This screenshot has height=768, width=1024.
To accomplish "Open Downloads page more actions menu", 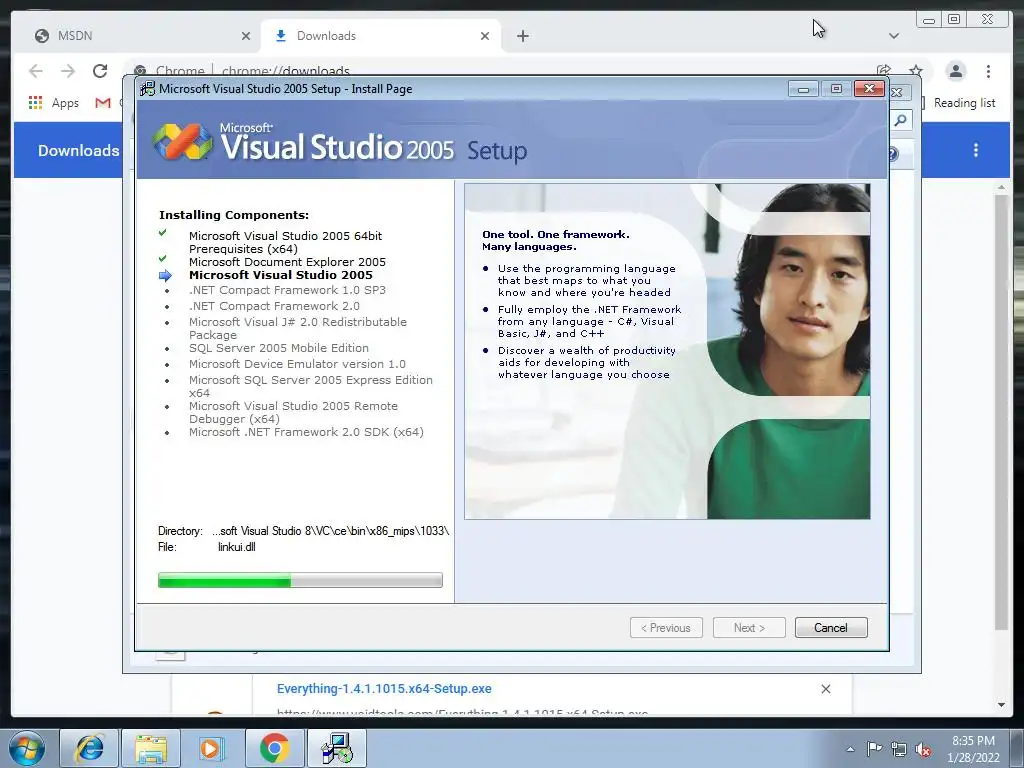I will point(976,150).
